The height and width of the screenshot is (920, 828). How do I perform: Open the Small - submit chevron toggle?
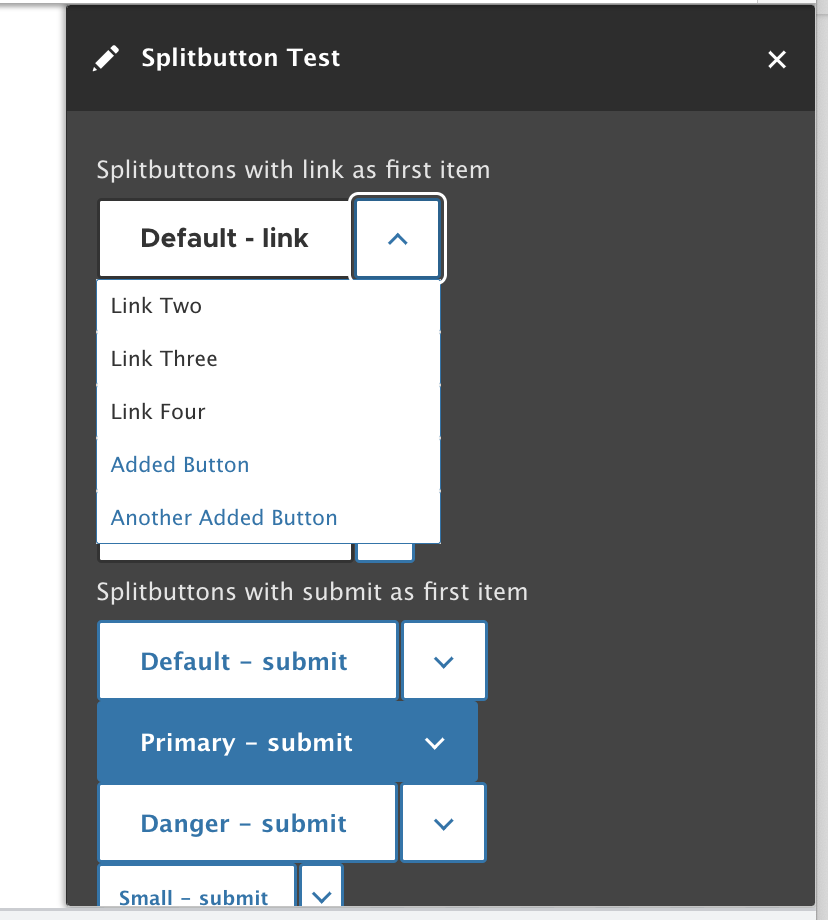pyautogui.click(x=321, y=894)
